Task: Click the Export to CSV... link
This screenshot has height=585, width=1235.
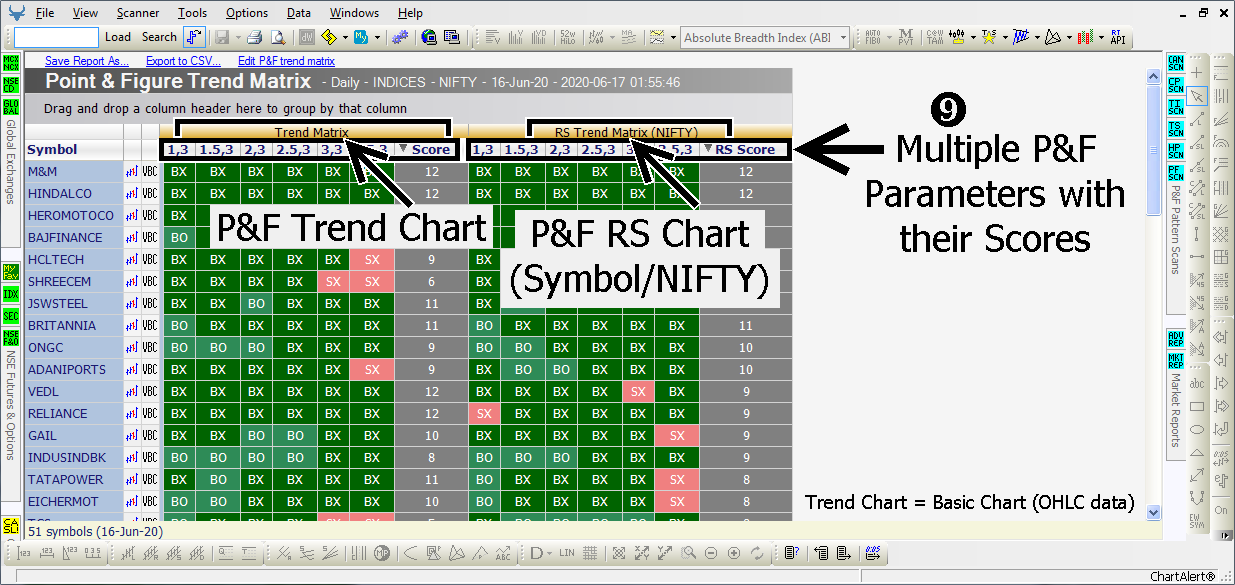Action: [x=184, y=61]
